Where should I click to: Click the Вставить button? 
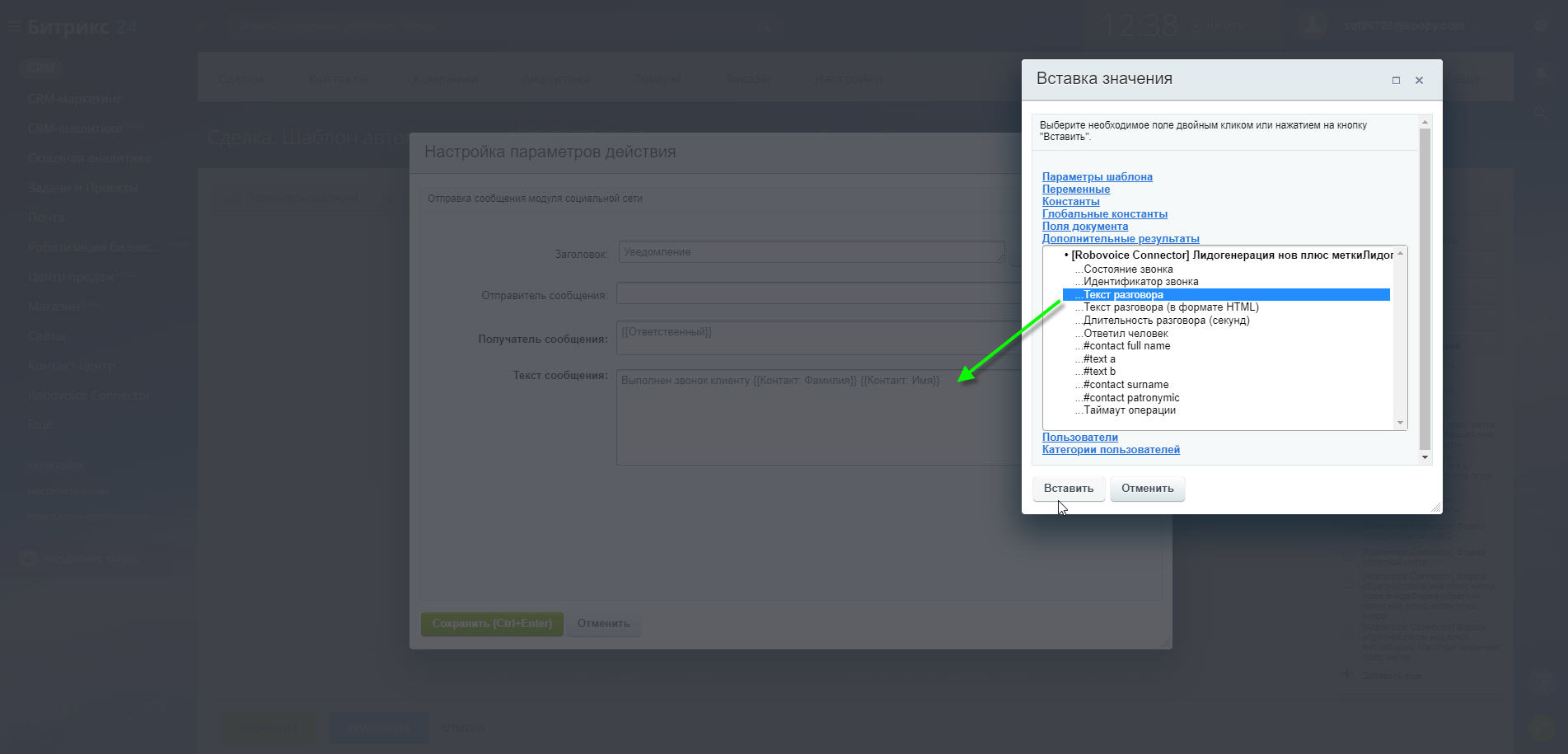click(x=1069, y=488)
